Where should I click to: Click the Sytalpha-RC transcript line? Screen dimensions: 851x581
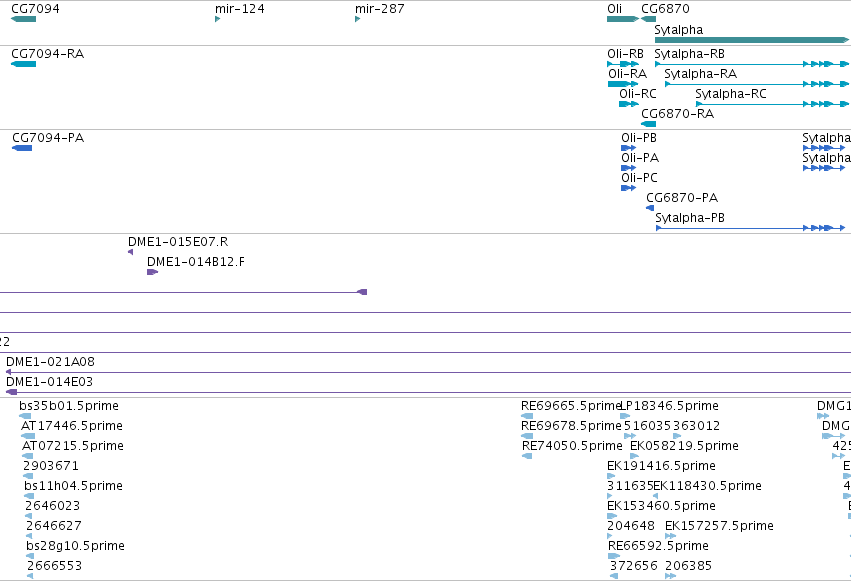773,104
